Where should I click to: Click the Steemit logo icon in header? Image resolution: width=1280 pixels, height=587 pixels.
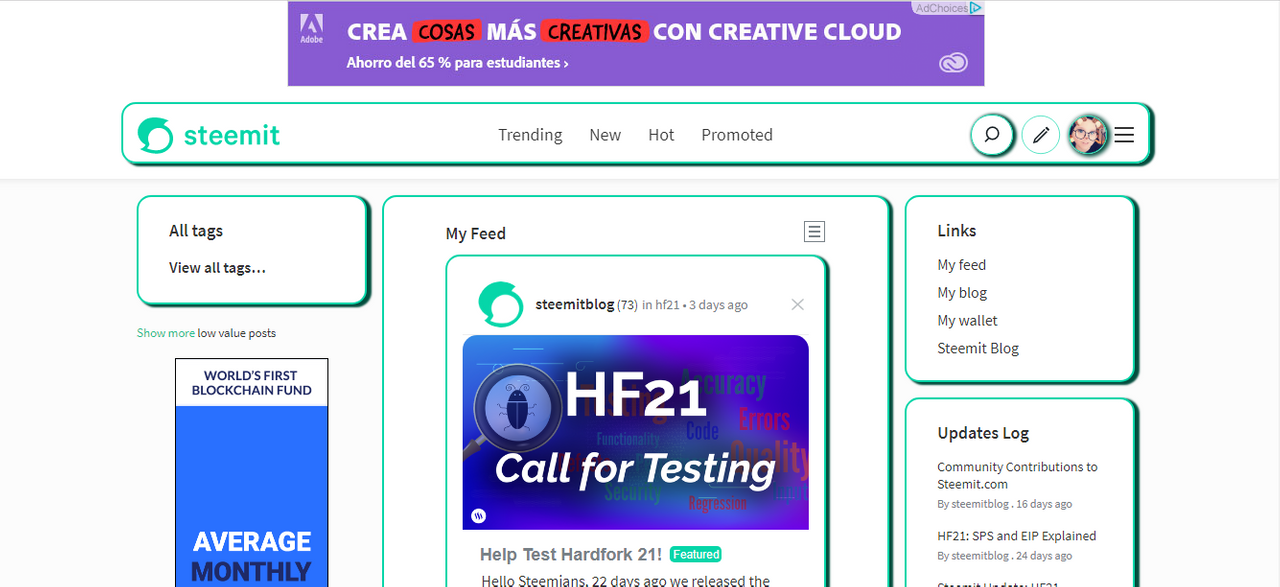pos(155,135)
